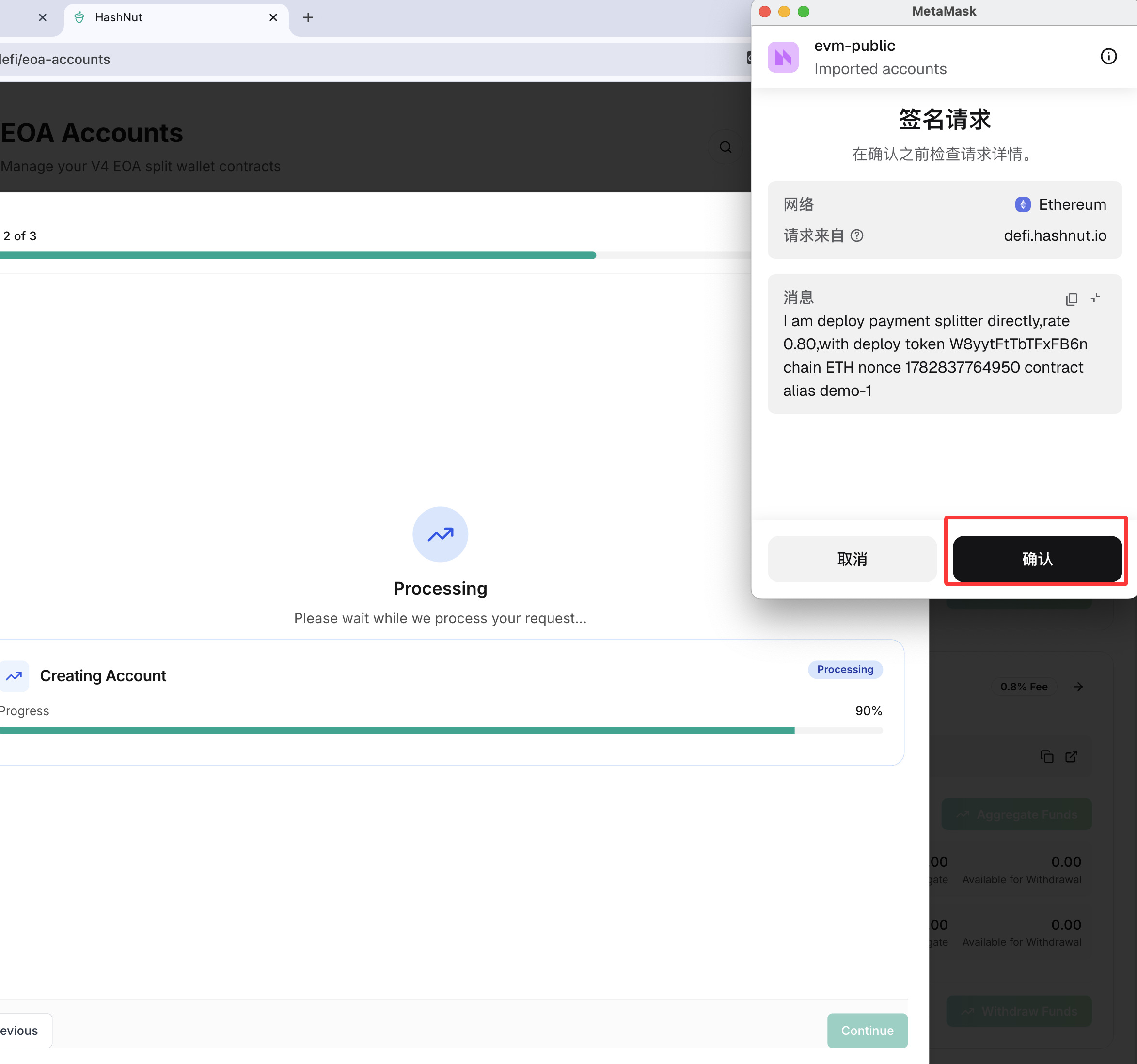This screenshot has height=1064, width=1137.
Task: Click the evm-public account avatar
Action: click(x=783, y=57)
